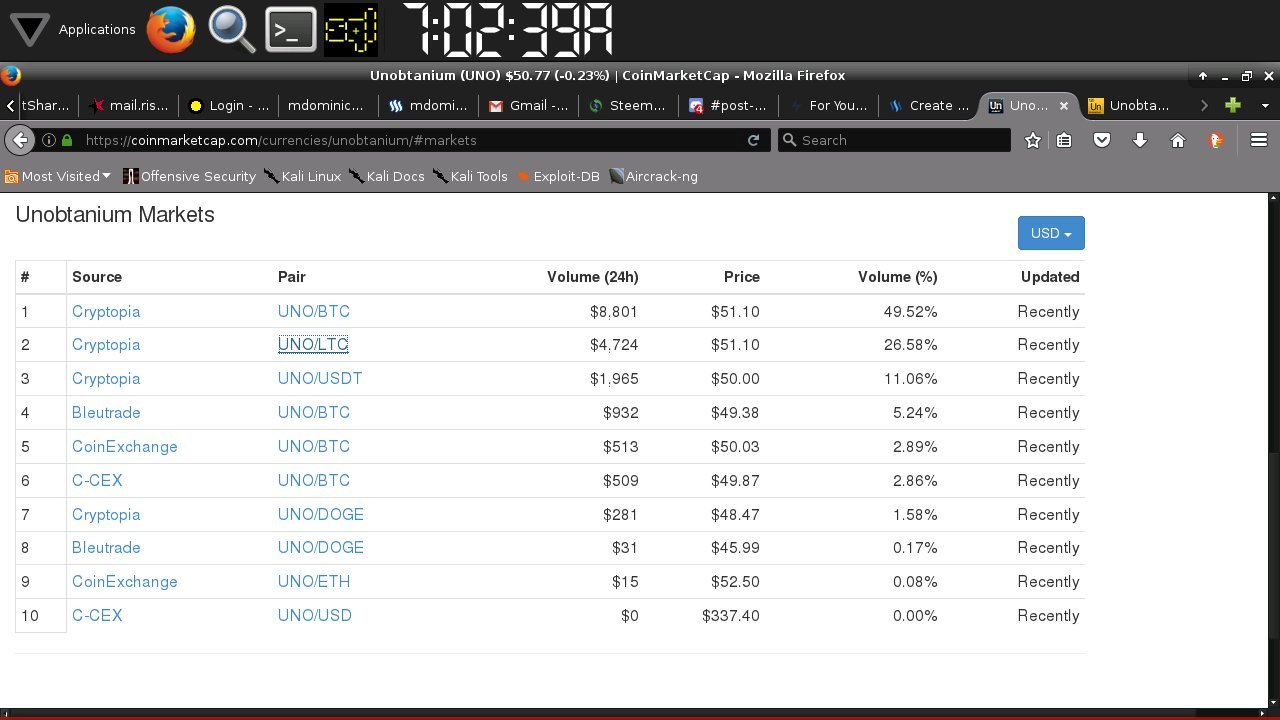Image resolution: width=1280 pixels, height=720 pixels.
Task: Open UNO/DOGE pair on Bleutrade row 8
Action: pyautogui.click(x=321, y=547)
